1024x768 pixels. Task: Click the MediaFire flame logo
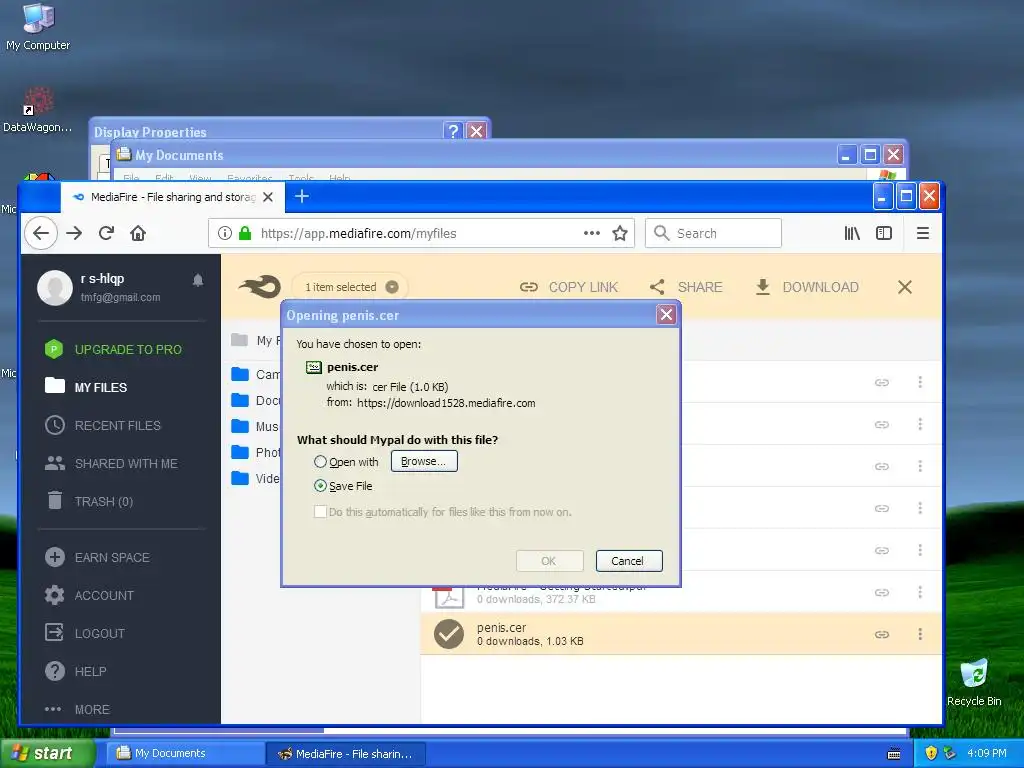(x=260, y=287)
